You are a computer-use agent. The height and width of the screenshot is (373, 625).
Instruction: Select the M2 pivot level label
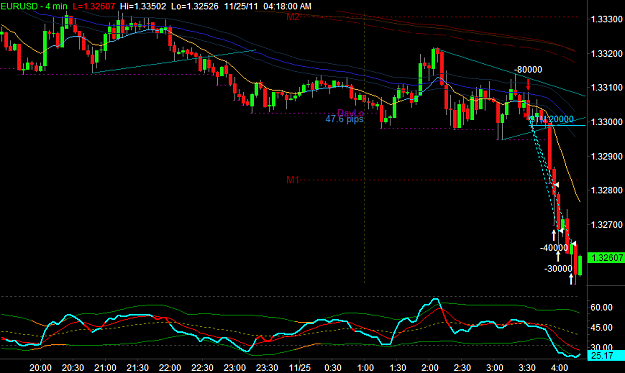point(293,17)
